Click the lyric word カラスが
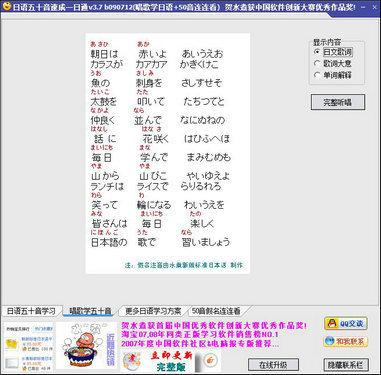This screenshot has height=375, width=381. (x=107, y=64)
